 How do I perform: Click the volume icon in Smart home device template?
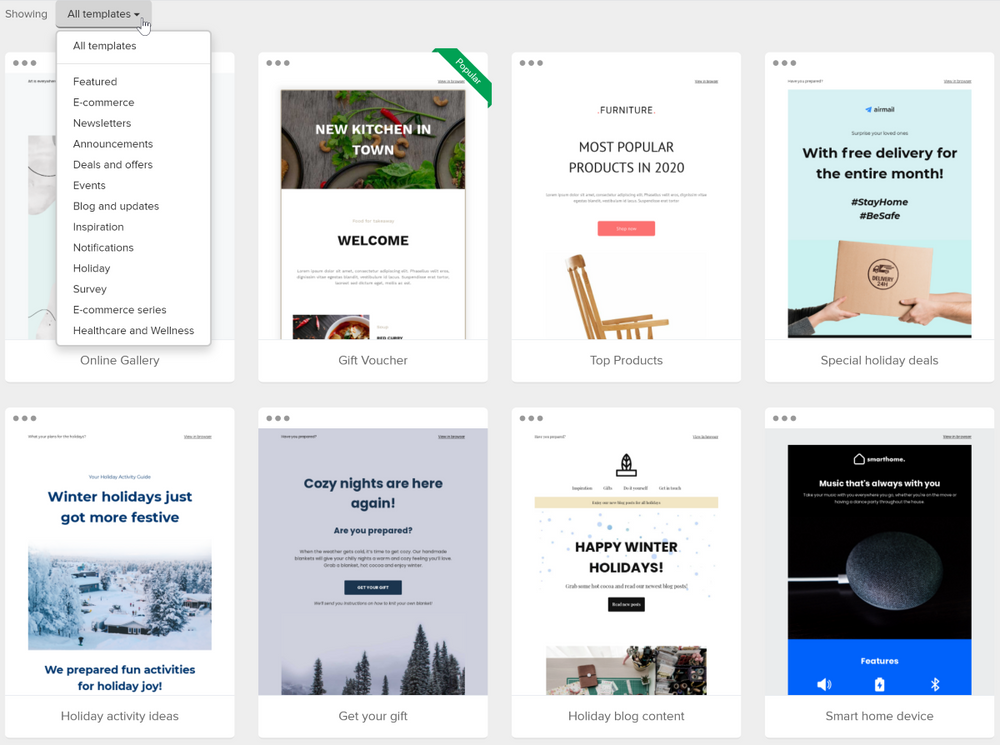pos(825,685)
